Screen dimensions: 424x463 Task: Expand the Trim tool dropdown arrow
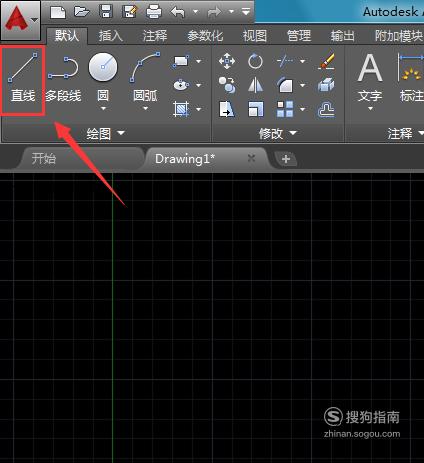coord(302,61)
